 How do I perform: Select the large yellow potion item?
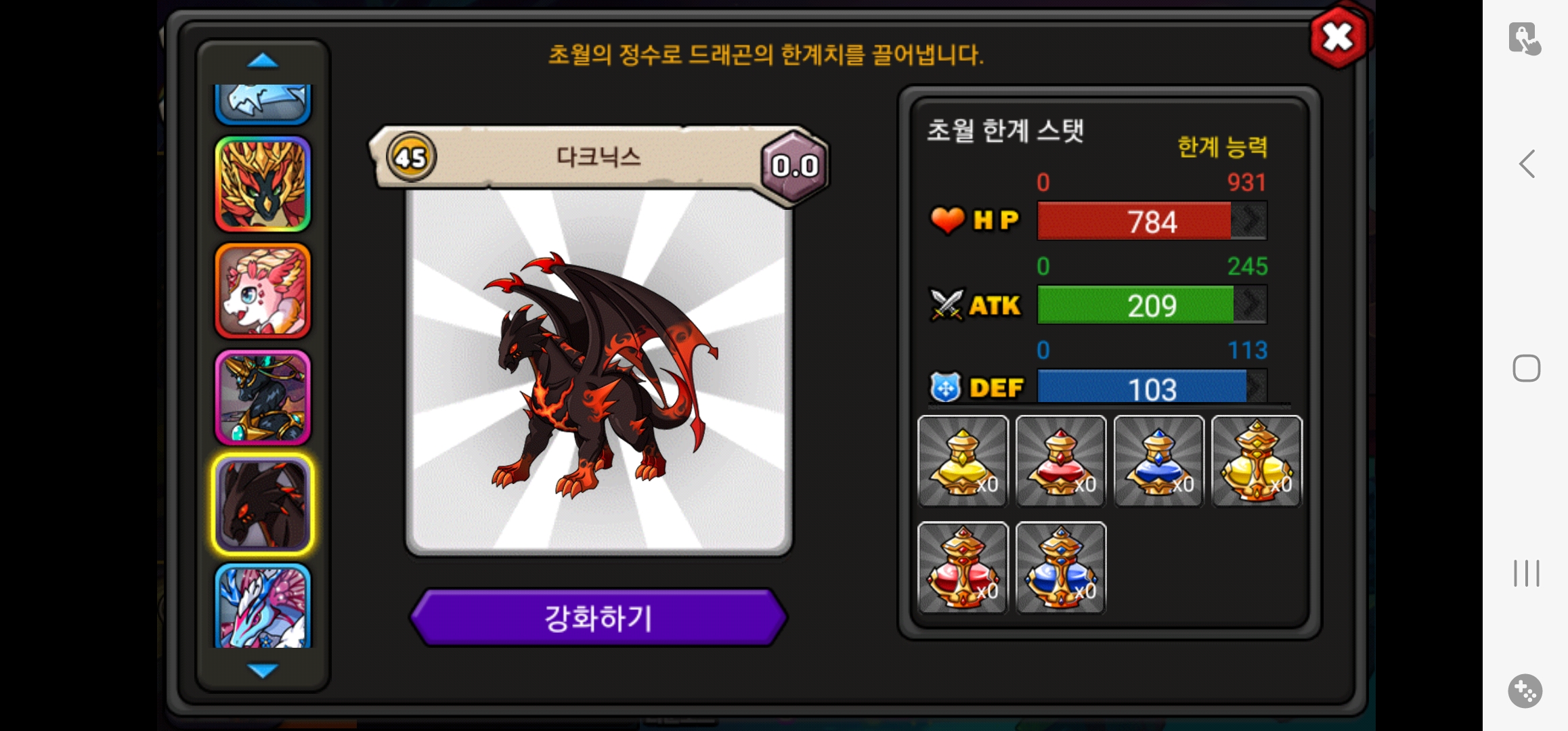pos(1256,461)
